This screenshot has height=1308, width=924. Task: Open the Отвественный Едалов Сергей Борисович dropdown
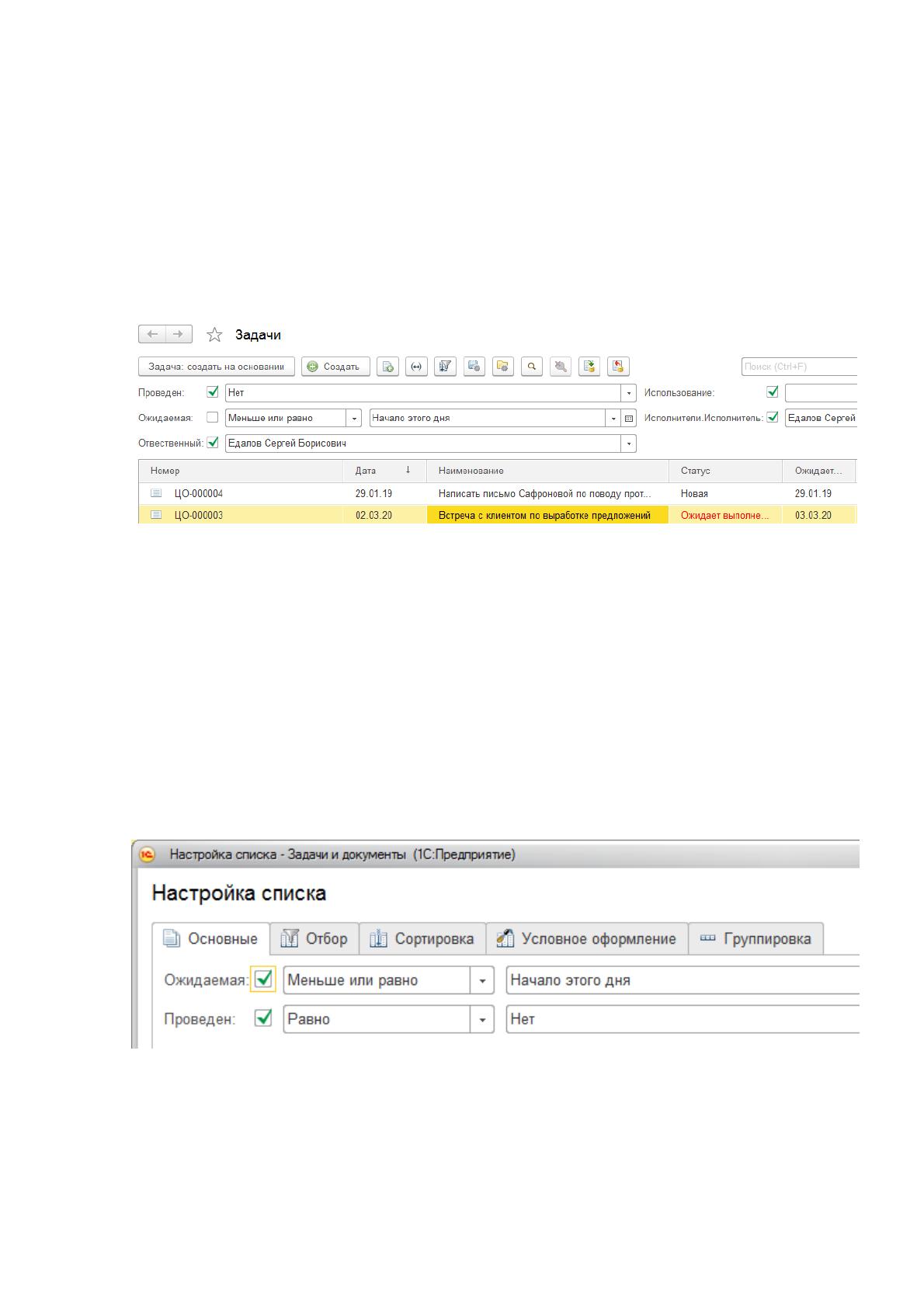(x=628, y=444)
